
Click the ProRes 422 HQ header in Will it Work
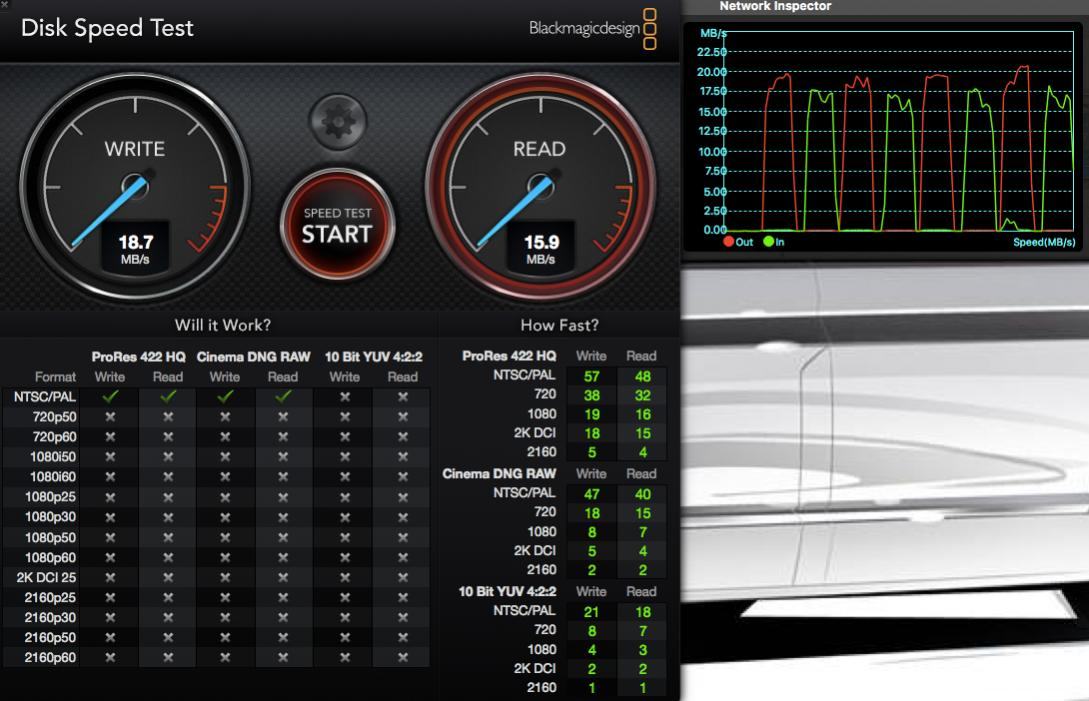(138, 357)
